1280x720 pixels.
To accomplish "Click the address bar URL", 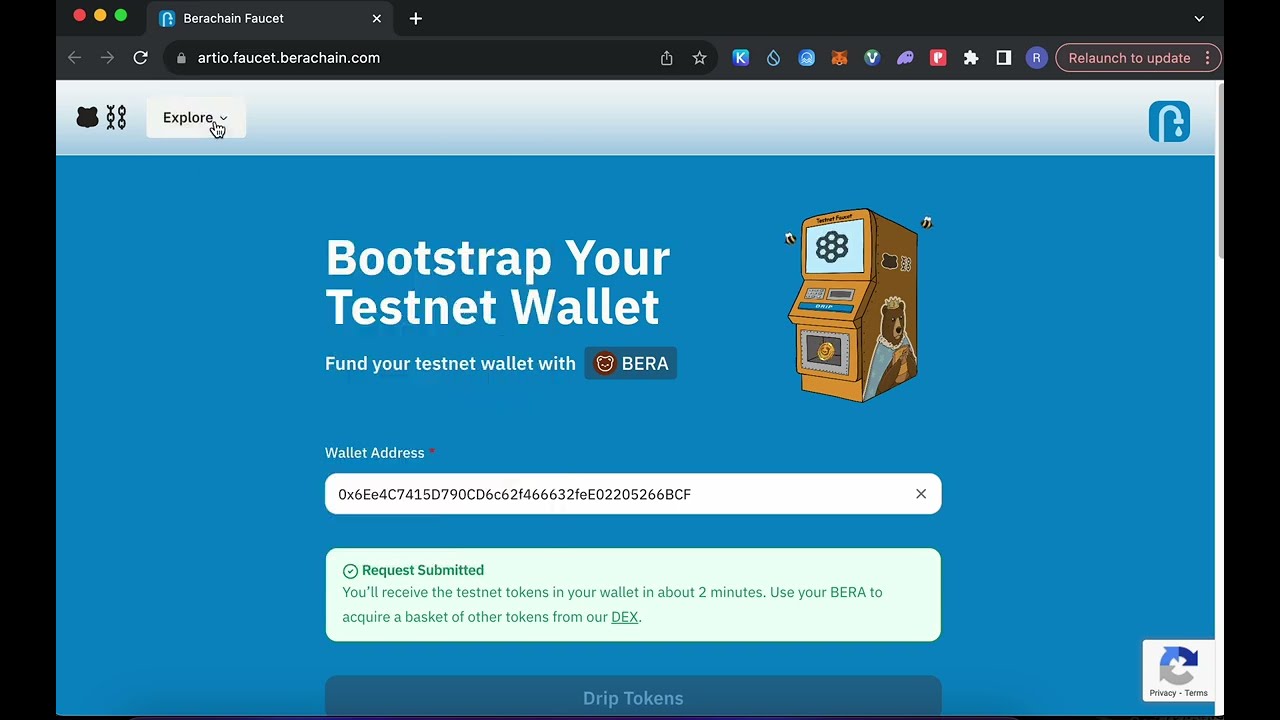I will [x=289, y=58].
